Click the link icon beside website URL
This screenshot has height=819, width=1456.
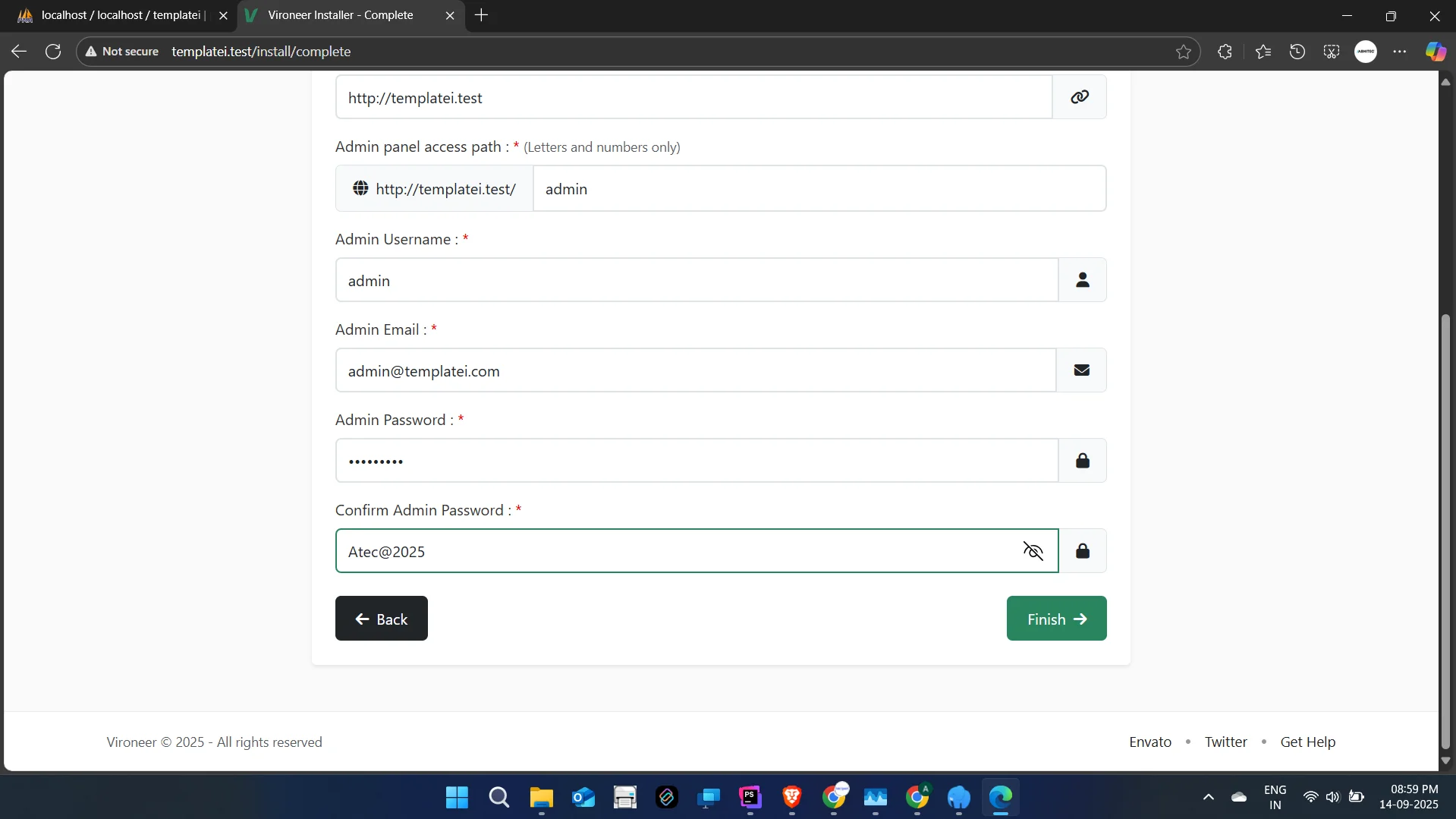coord(1079,97)
